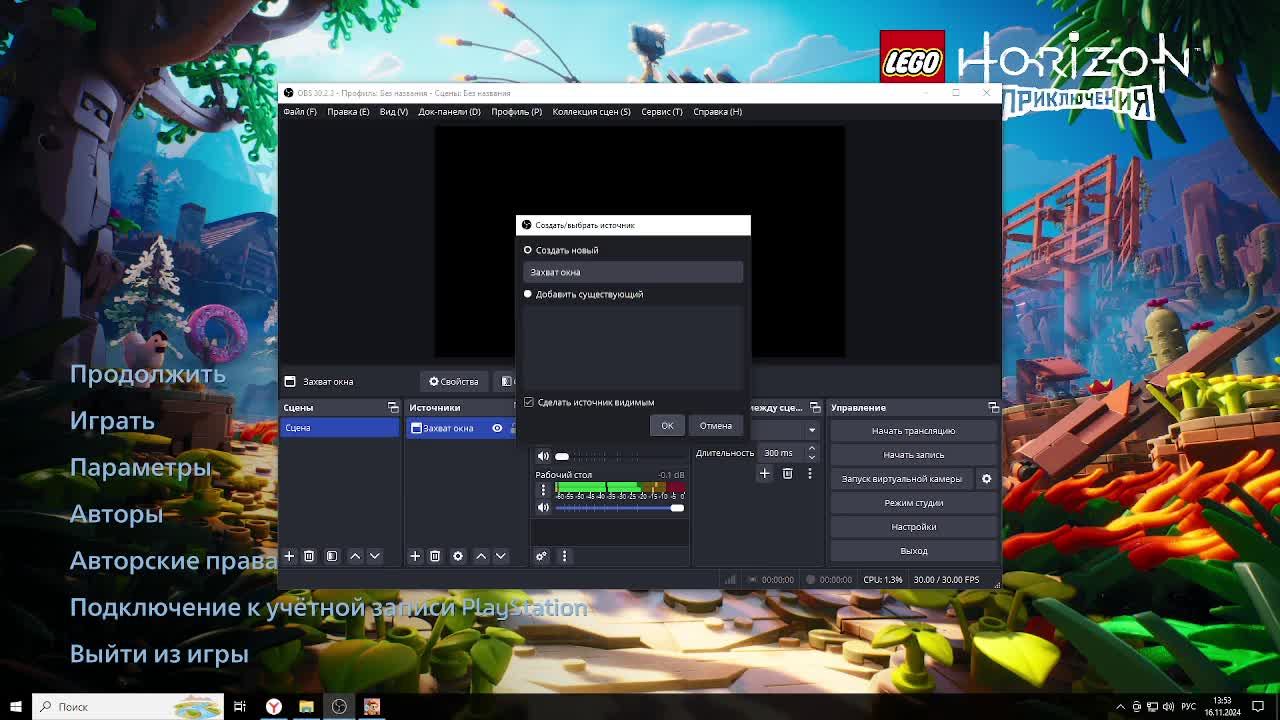Undock the transitions panel
The width and height of the screenshot is (1280, 720).
point(815,407)
